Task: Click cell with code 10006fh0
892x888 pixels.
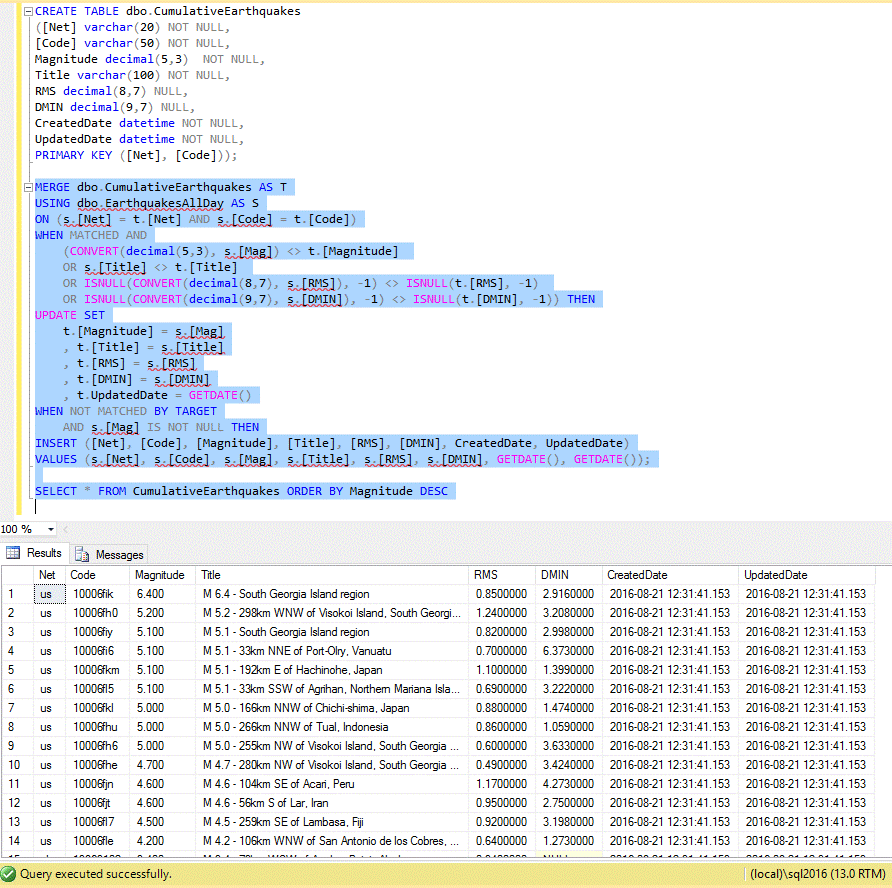Action: click(x=98, y=613)
